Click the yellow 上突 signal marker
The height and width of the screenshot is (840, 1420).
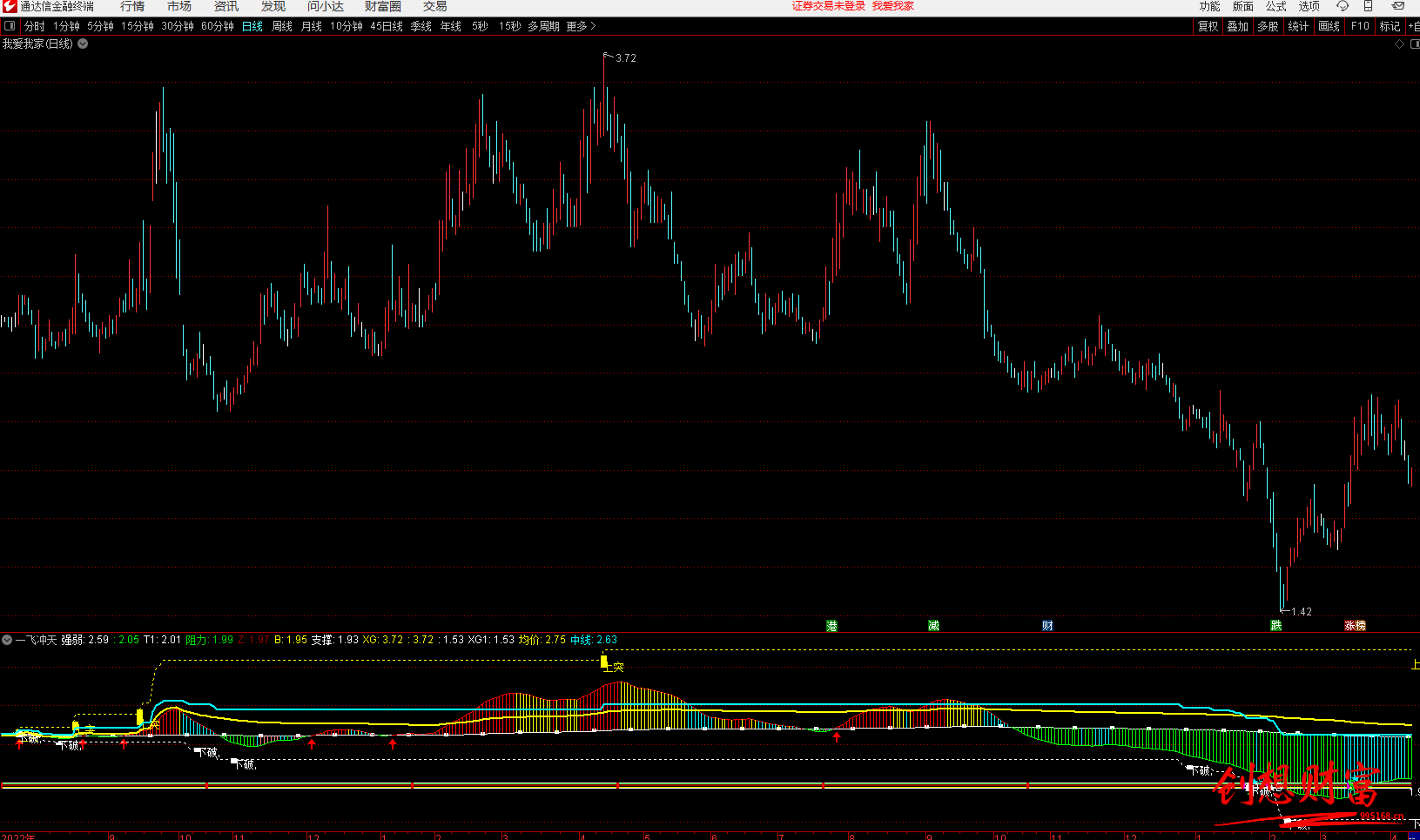tap(604, 662)
